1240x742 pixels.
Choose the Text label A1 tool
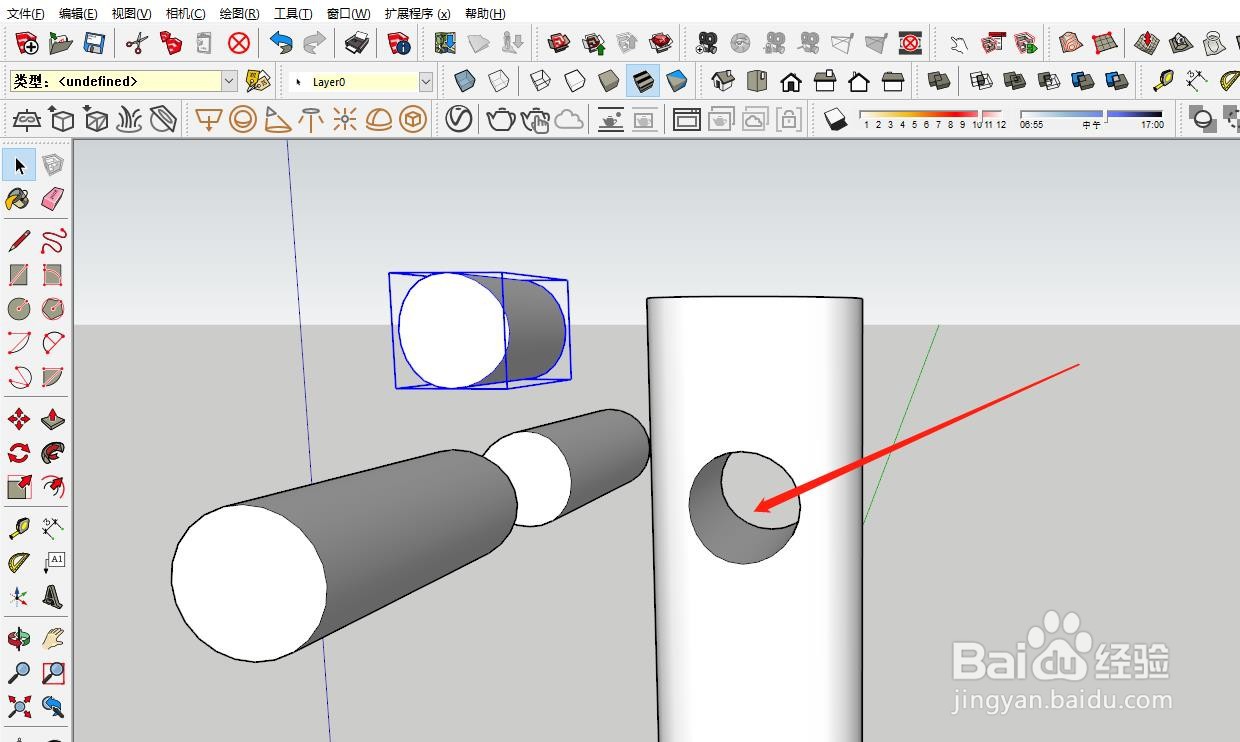tap(53, 563)
